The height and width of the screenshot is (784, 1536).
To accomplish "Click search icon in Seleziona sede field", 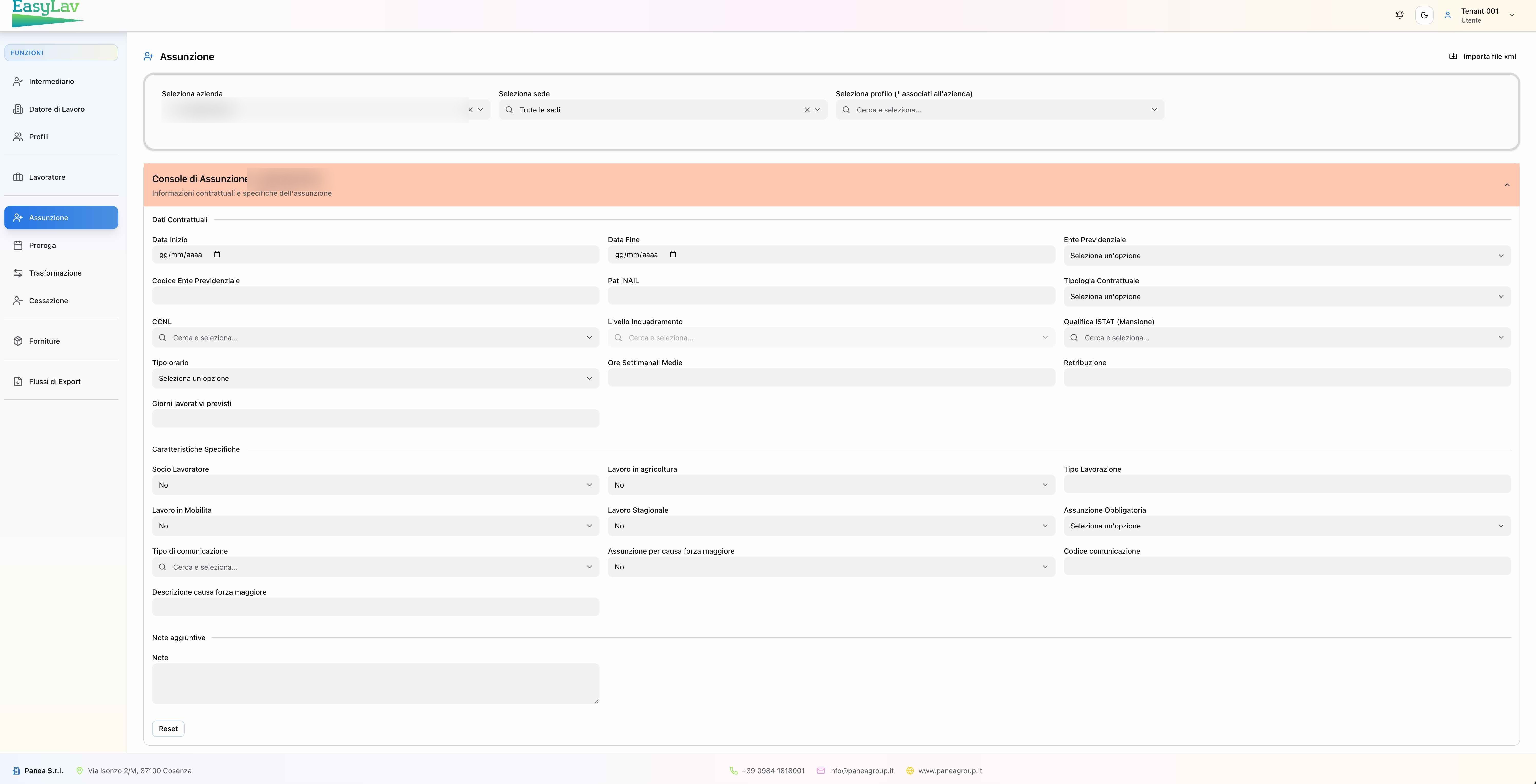I will pyautogui.click(x=509, y=110).
